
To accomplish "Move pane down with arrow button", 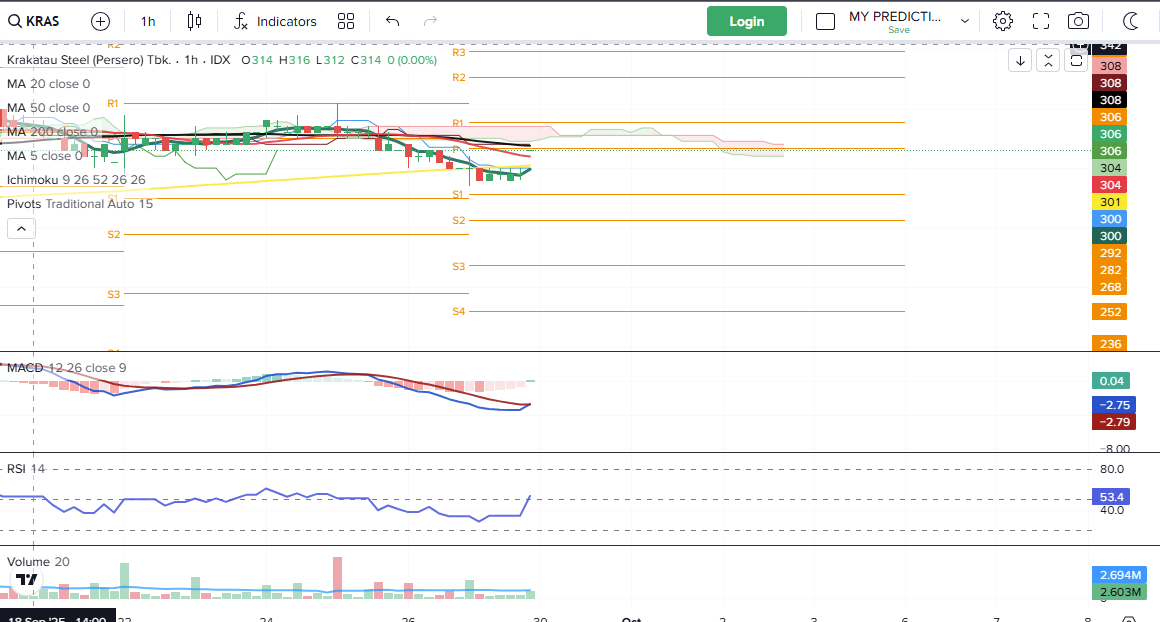I will click(x=1020, y=61).
